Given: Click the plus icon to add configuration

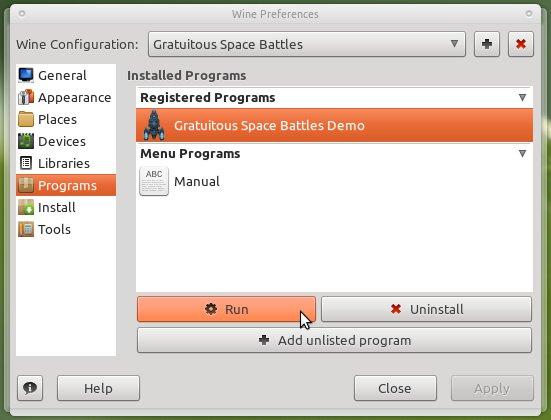Looking at the screenshot, I should click(487, 44).
